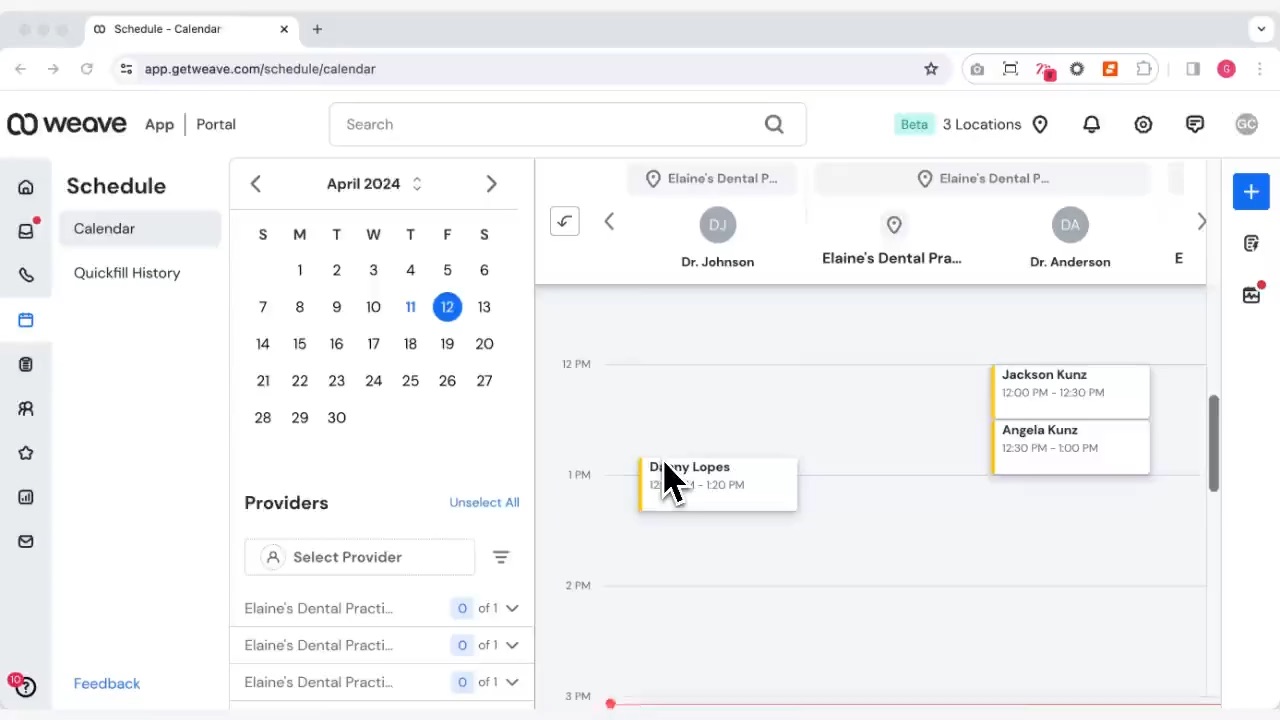The width and height of the screenshot is (1280, 720).
Task: Select Quickfill History in Schedule menu
Action: click(127, 273)
